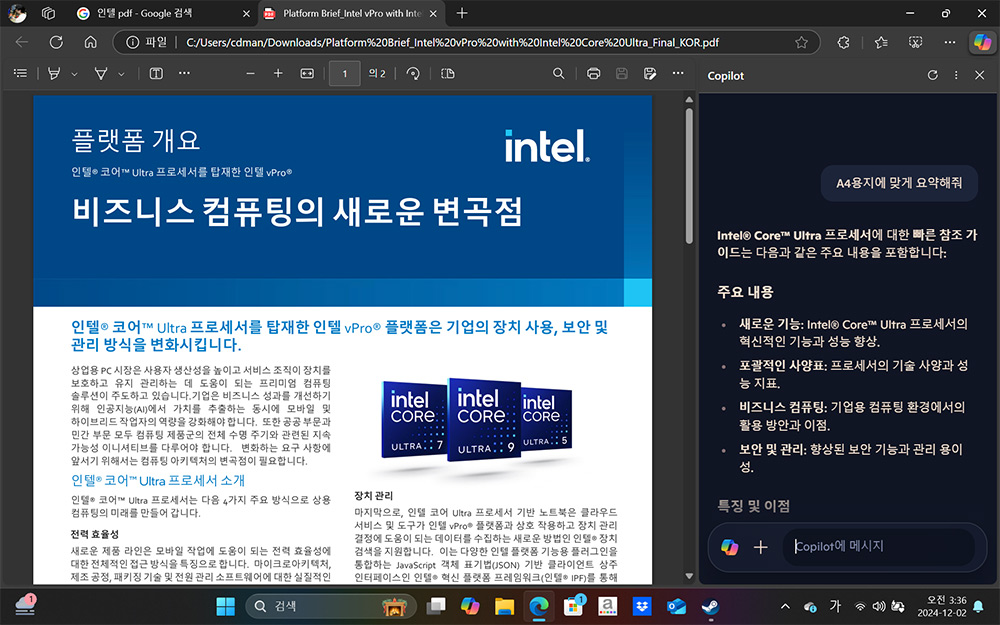Open the screenshot capture tool in browser toolbar

pos(915,43)
